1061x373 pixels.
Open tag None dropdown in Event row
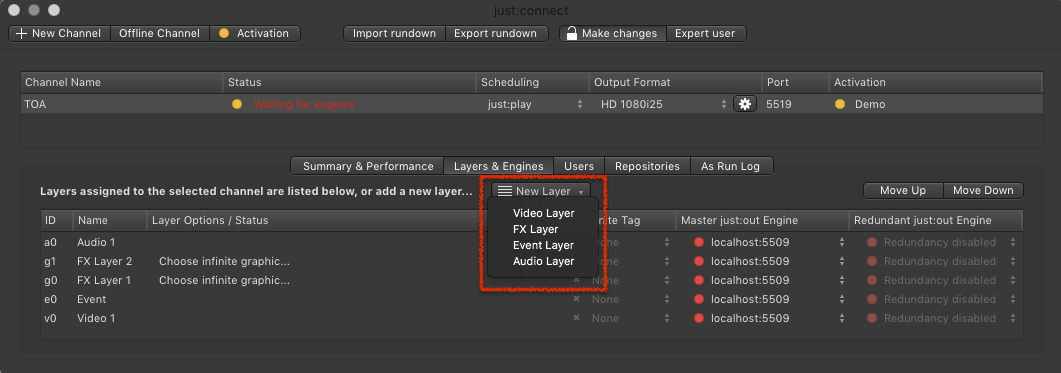630,299
